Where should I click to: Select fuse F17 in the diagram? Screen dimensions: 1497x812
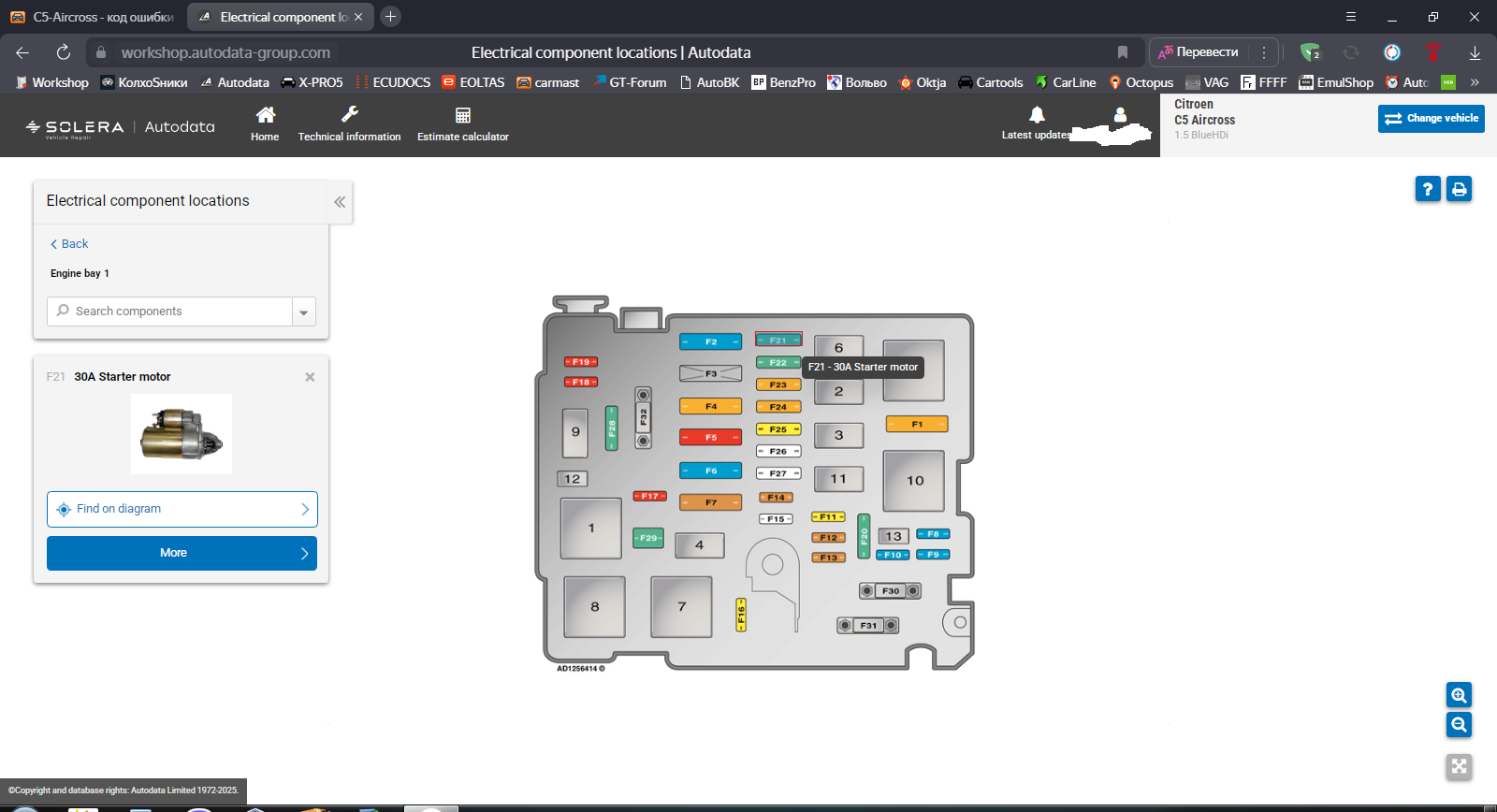tap(650, 496)
